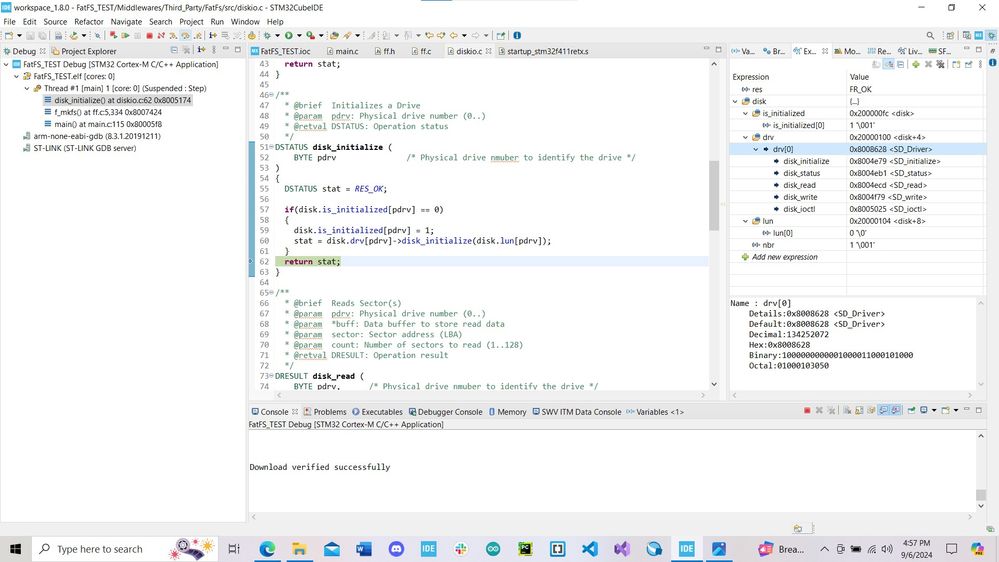999x562 pixels.
Task: Collapse the drv[0] expression node
Action: (756, 149)
